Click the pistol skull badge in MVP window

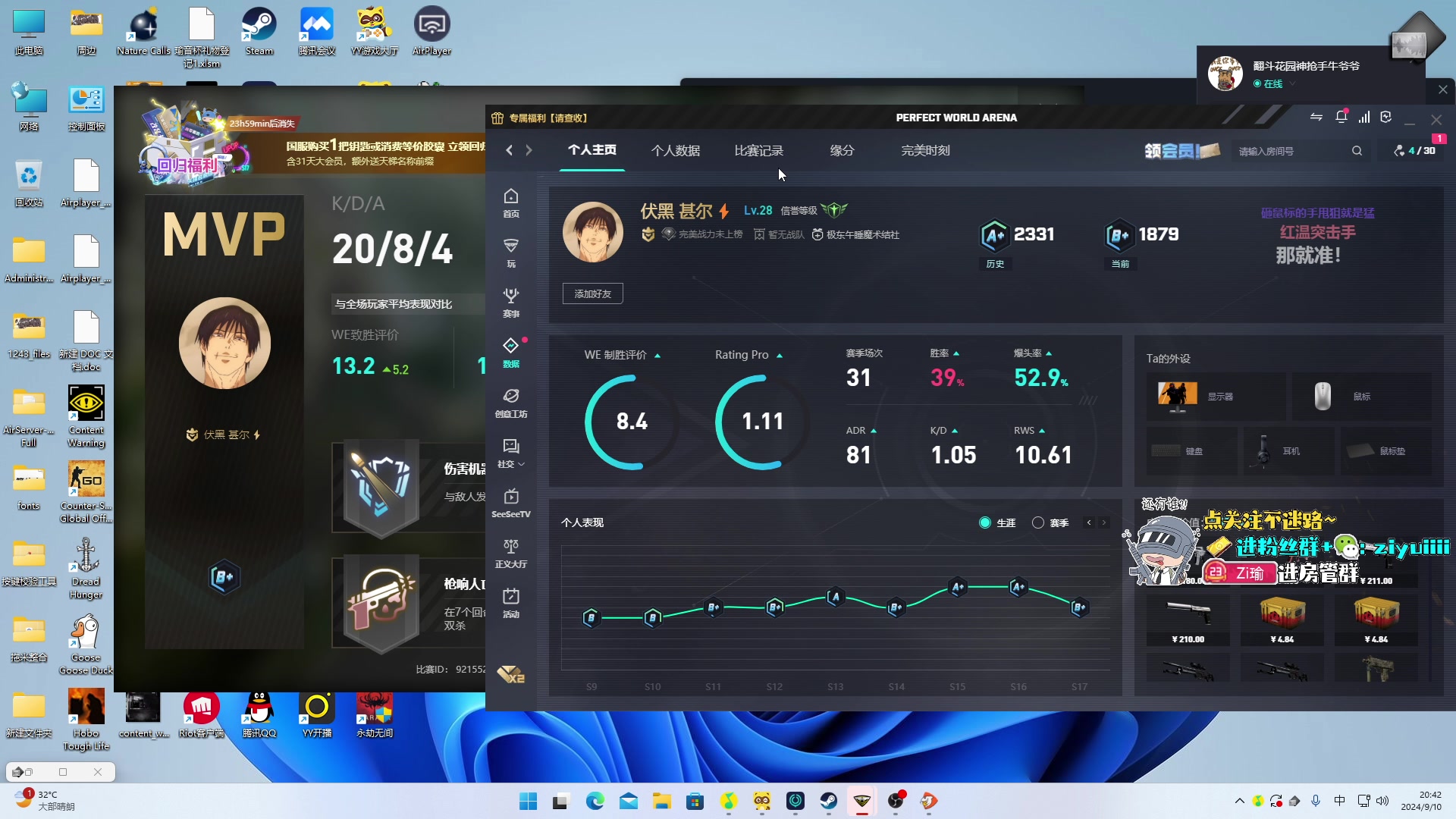(x=381, y=604)
